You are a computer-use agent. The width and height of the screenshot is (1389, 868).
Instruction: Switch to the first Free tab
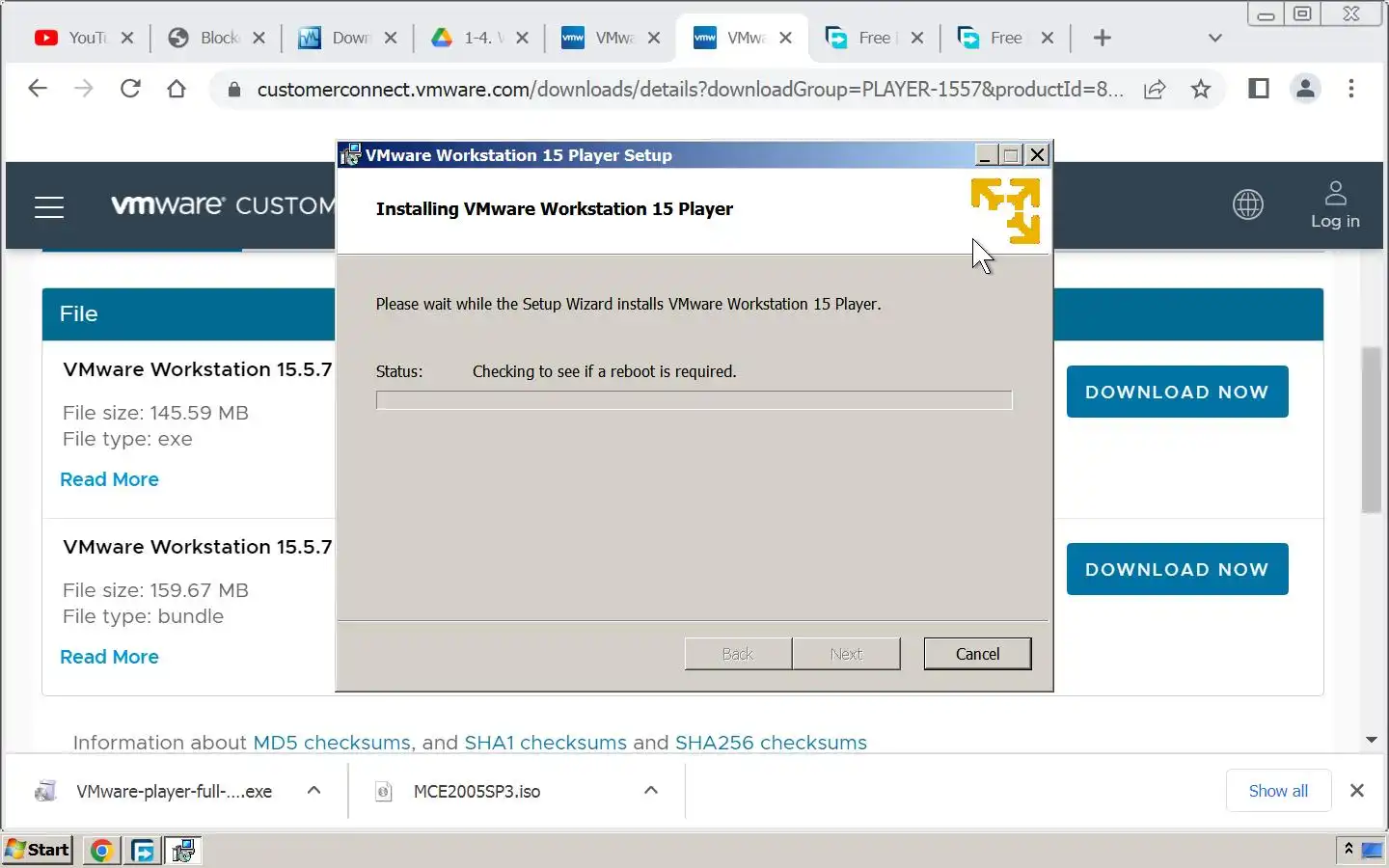pyautogui.click(x=860, y=38)
